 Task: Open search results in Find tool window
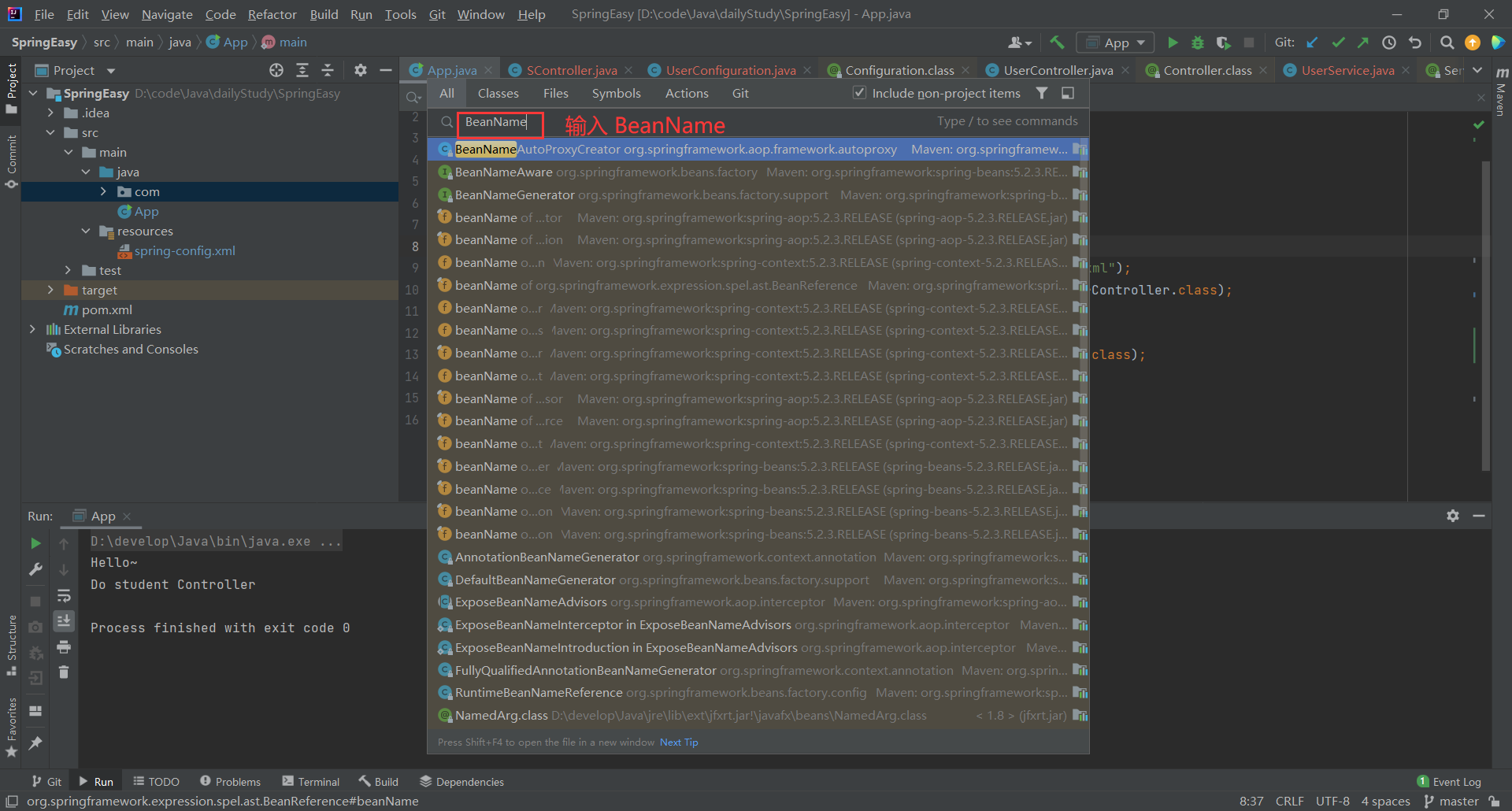pyautogui.click(x=1068, y=93)
